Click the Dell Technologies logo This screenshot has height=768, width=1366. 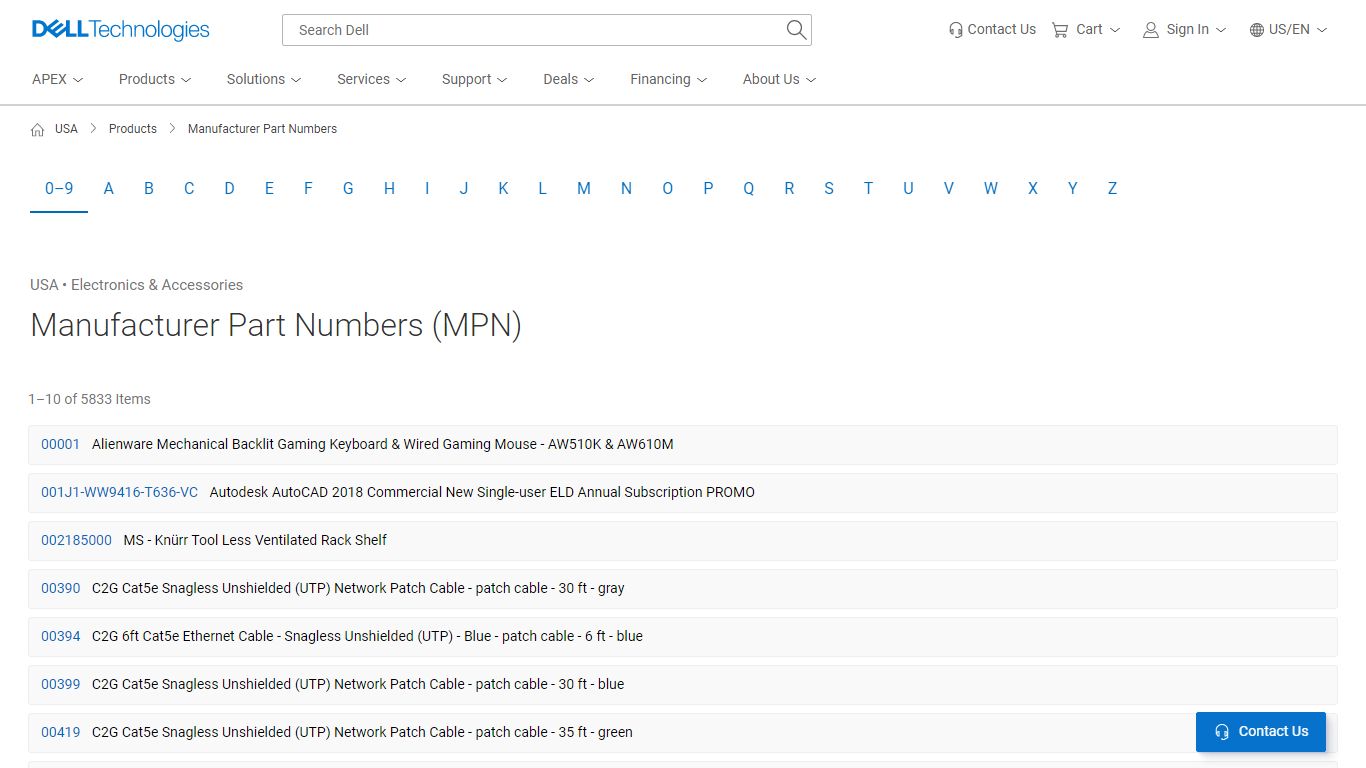(x=120, y=30)
